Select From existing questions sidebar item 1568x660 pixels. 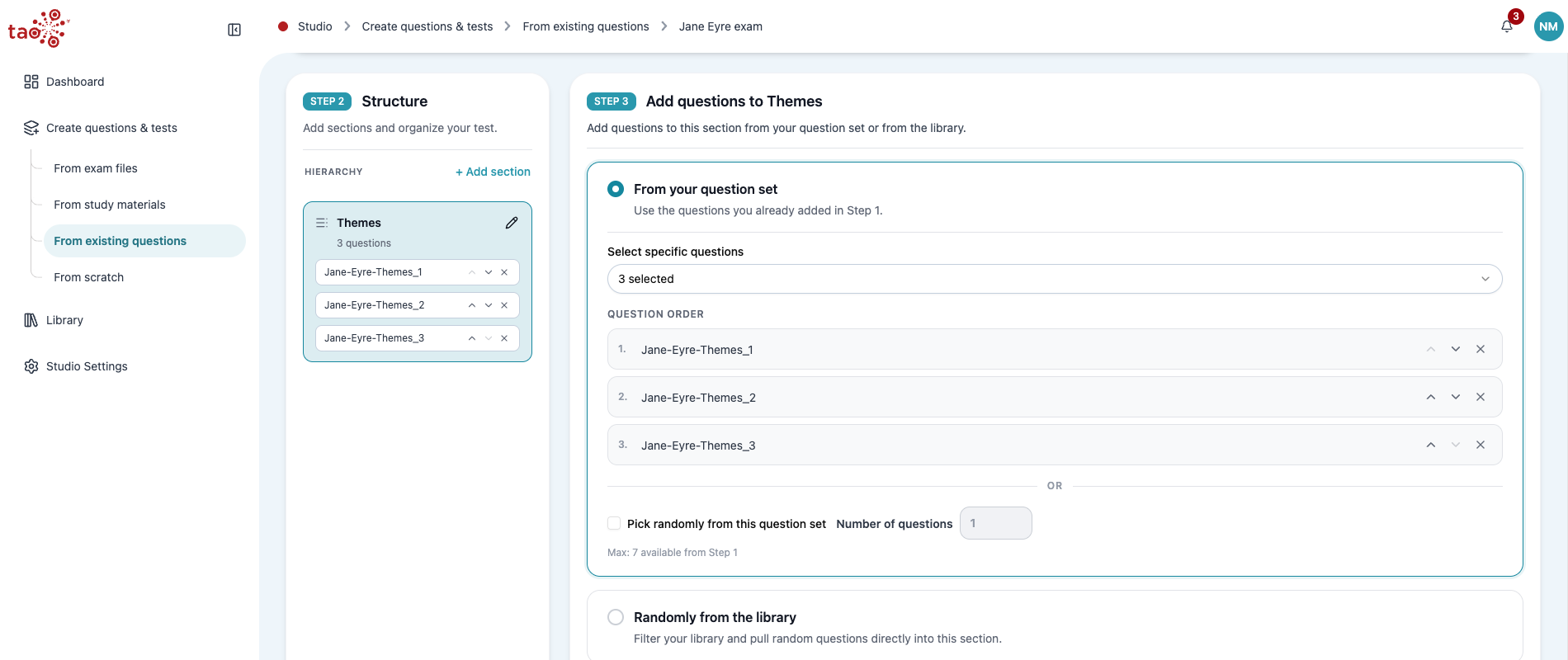(144, 241)
